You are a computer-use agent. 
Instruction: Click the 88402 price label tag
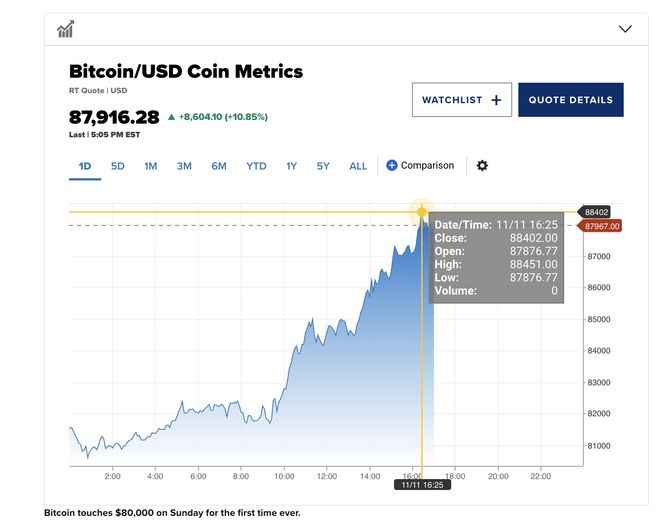coord(595,212)
